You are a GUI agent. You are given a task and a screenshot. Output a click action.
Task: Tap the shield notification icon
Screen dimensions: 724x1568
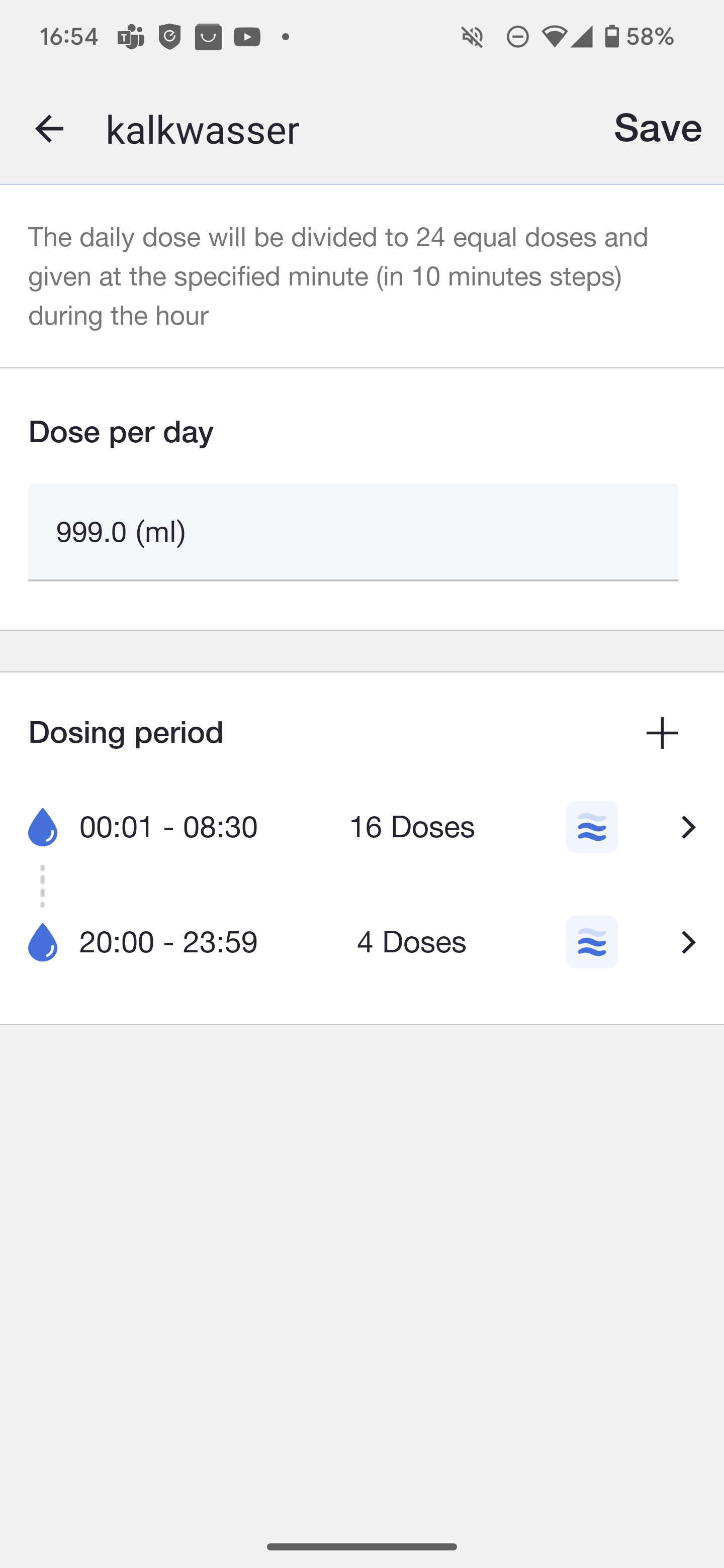[x=169, y=37]
